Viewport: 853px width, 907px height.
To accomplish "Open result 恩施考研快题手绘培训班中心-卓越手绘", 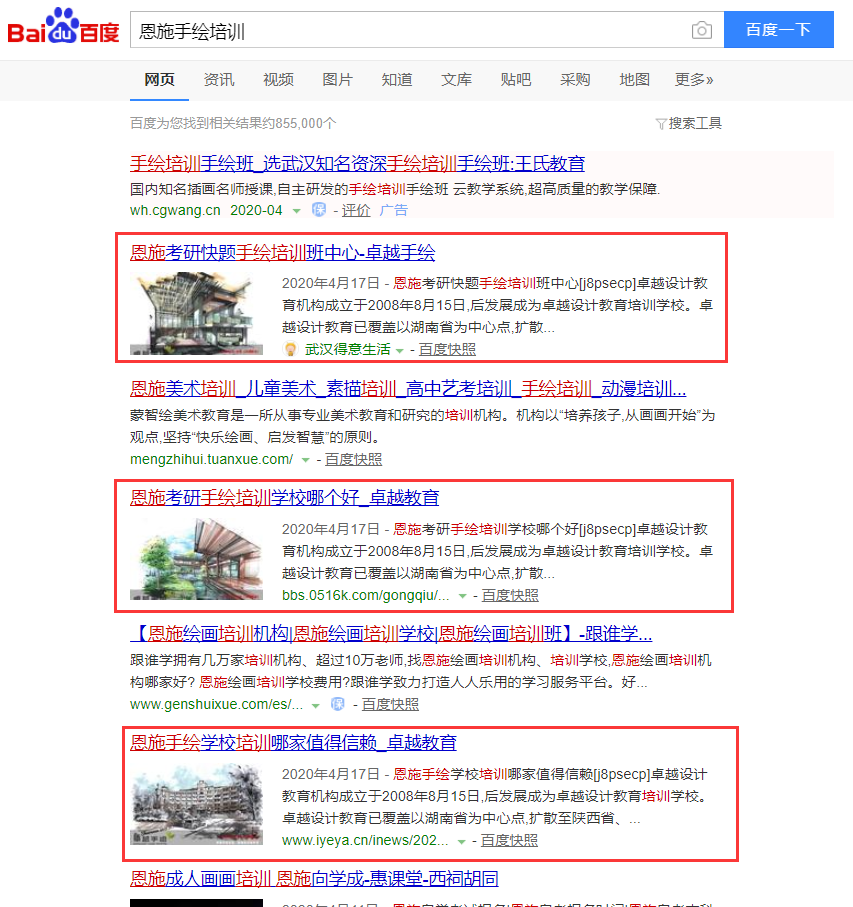I will point(282,253).
